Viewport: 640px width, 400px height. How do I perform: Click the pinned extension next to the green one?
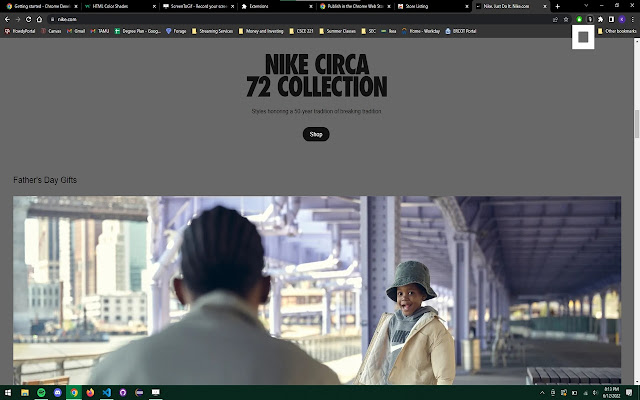tap(589, 19)
